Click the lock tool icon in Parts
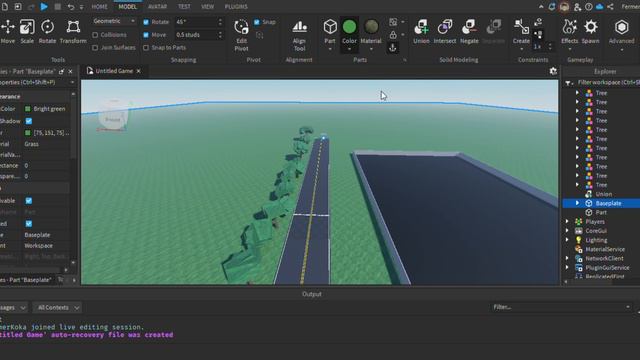The width and height of the screenshot is (640, 360). [393, 35]
